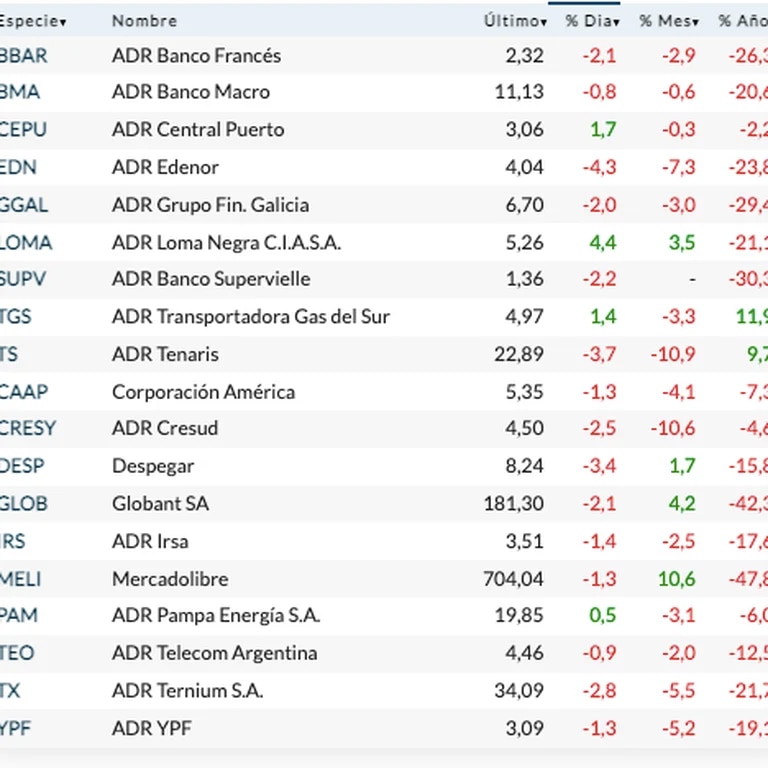Open the TGS ticker link

(15, 317)
